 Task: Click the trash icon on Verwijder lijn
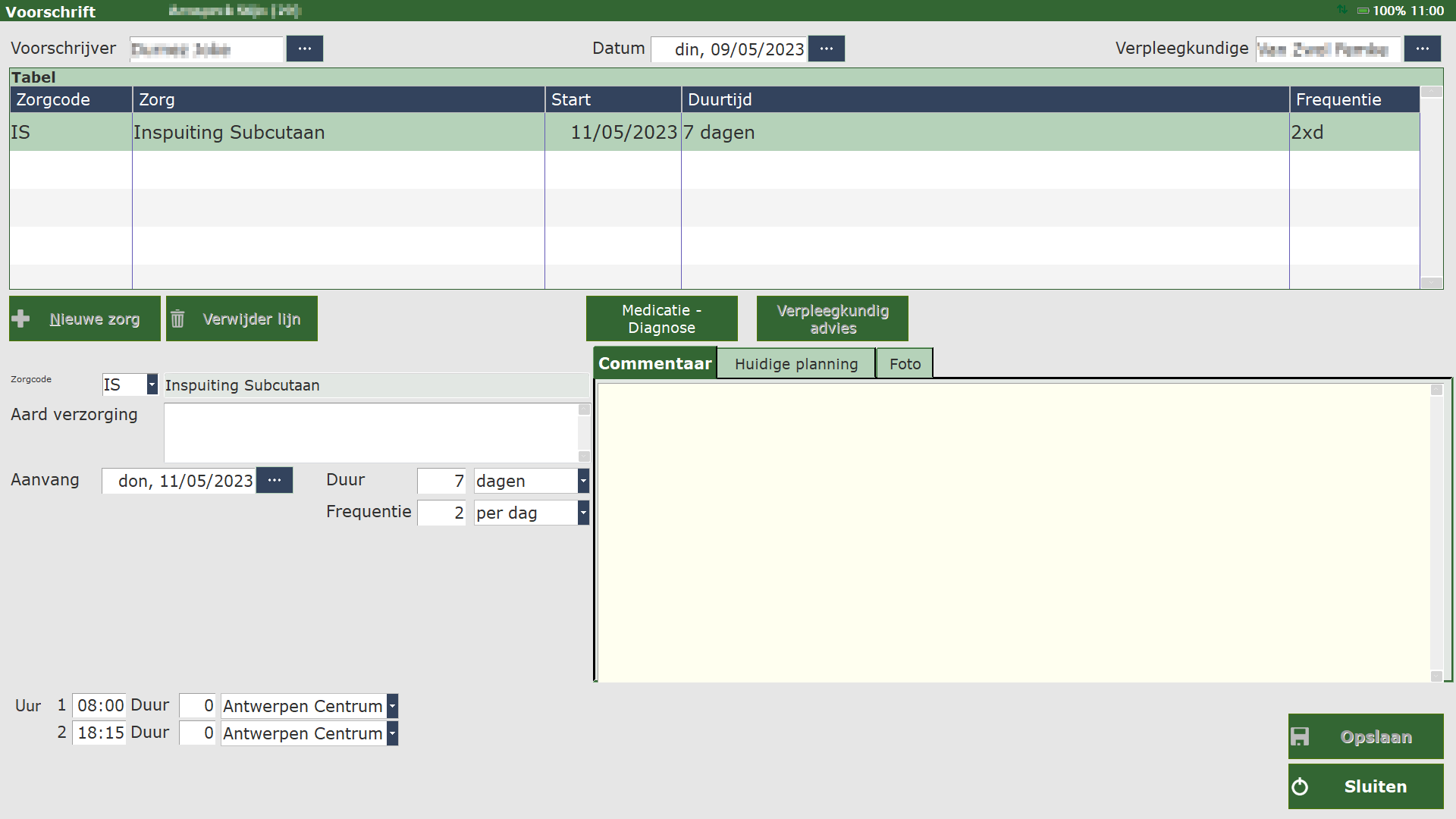(x=177, y=319)
